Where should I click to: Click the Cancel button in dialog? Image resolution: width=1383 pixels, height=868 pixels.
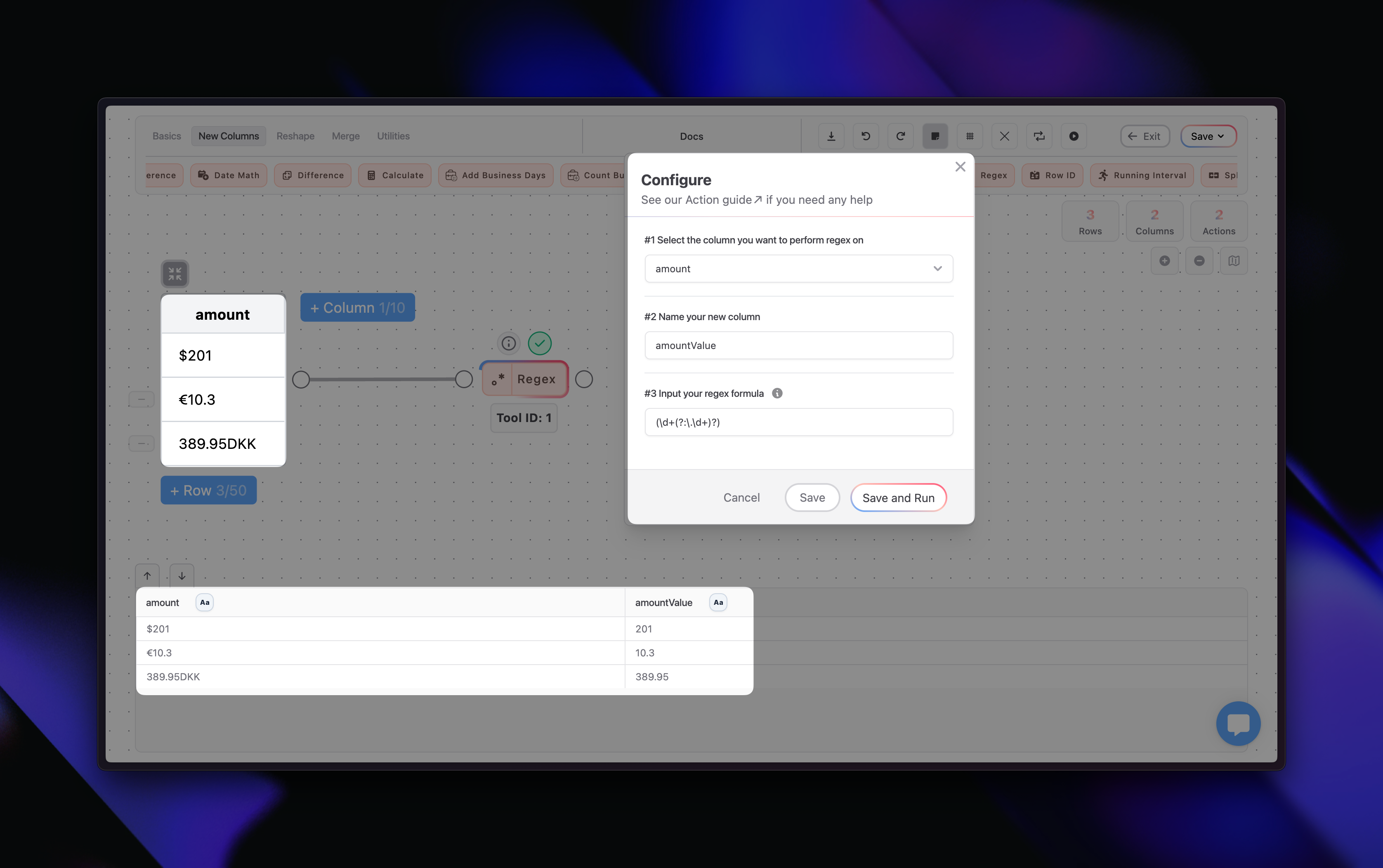(x=741, y=498)
